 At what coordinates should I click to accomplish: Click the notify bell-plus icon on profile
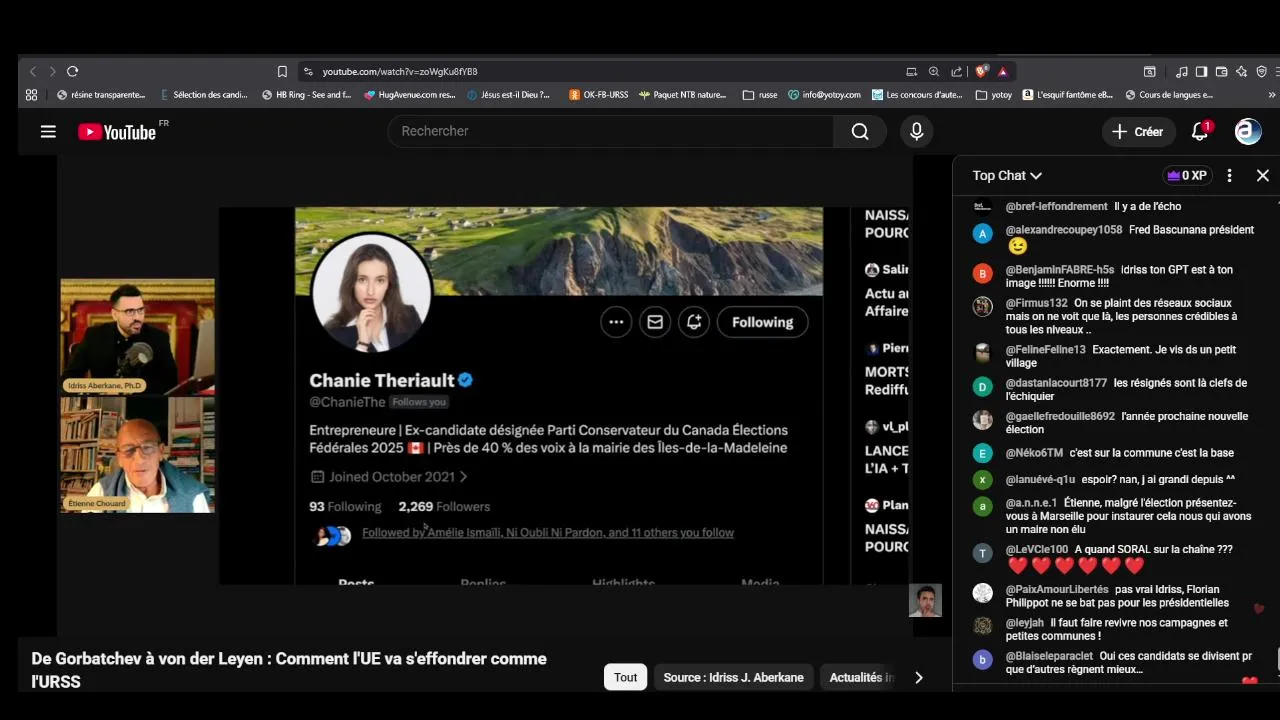[694, 322]
